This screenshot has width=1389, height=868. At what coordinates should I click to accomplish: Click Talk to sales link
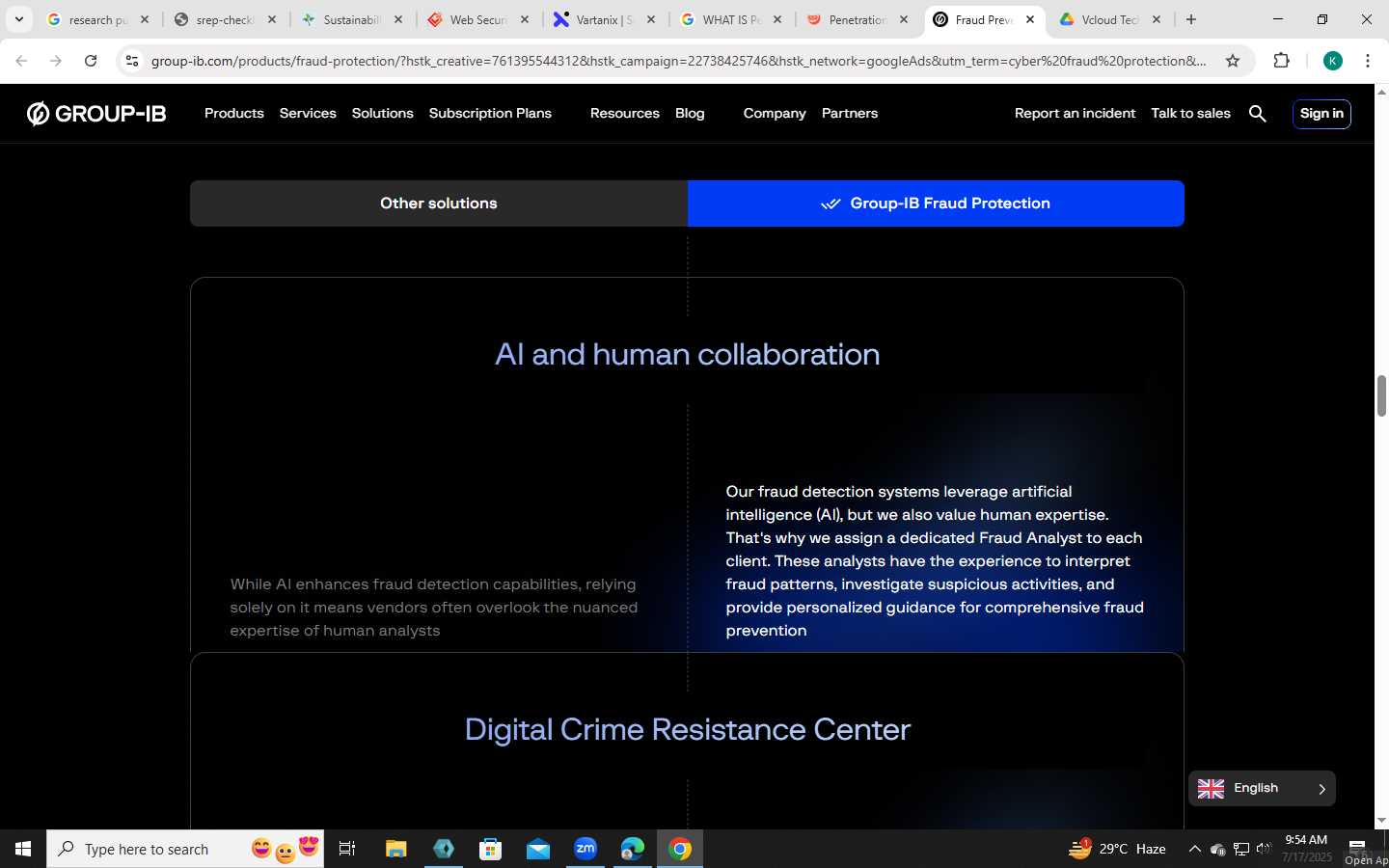point(1190,114)
